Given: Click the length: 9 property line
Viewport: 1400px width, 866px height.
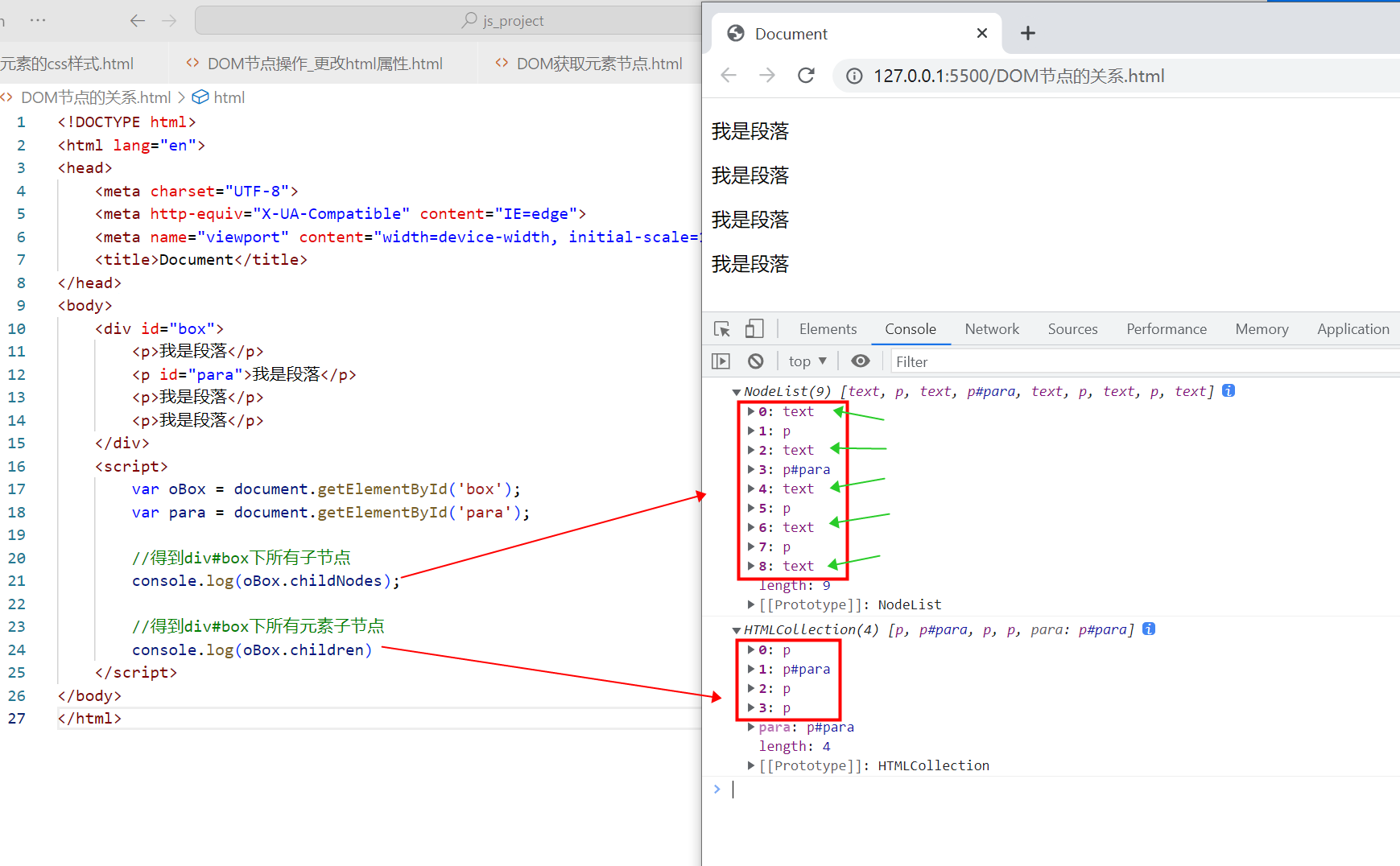Looking at the screenshot, I should (795, 586).
